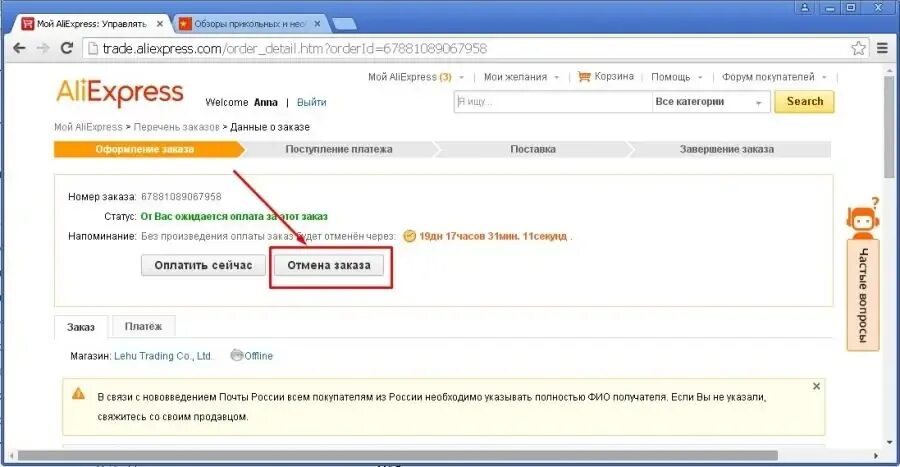Reload the page with the refresh icon
Image resolution: width=900 pixels, height=467 pixels.
67,48
